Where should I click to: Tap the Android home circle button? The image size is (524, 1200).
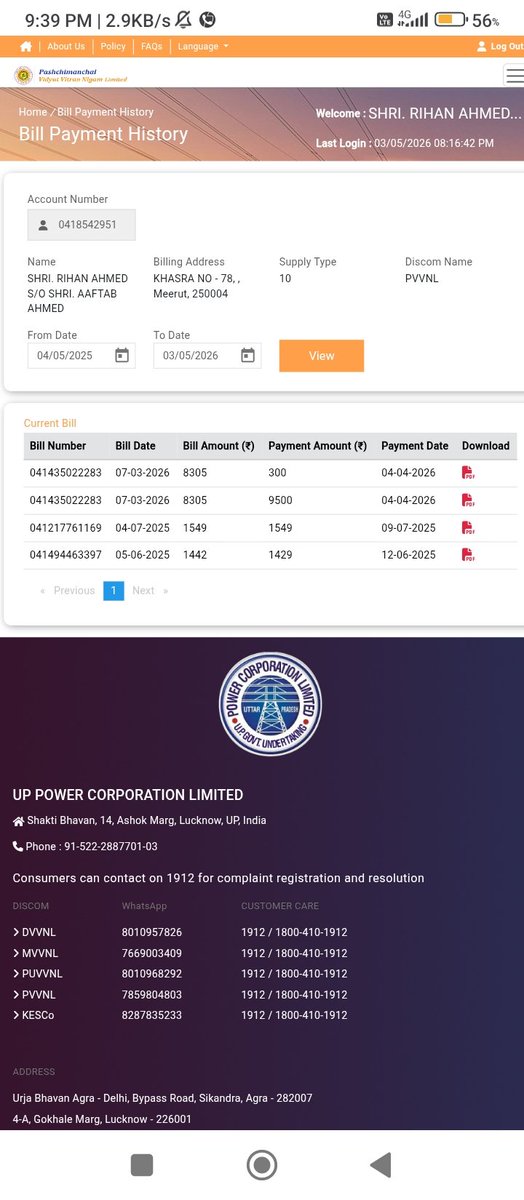point(262,1165)
